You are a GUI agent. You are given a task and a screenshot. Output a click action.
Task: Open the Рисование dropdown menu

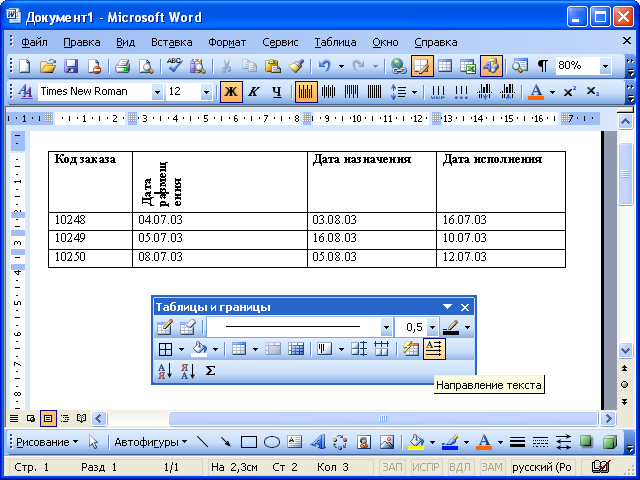(47, 442)
